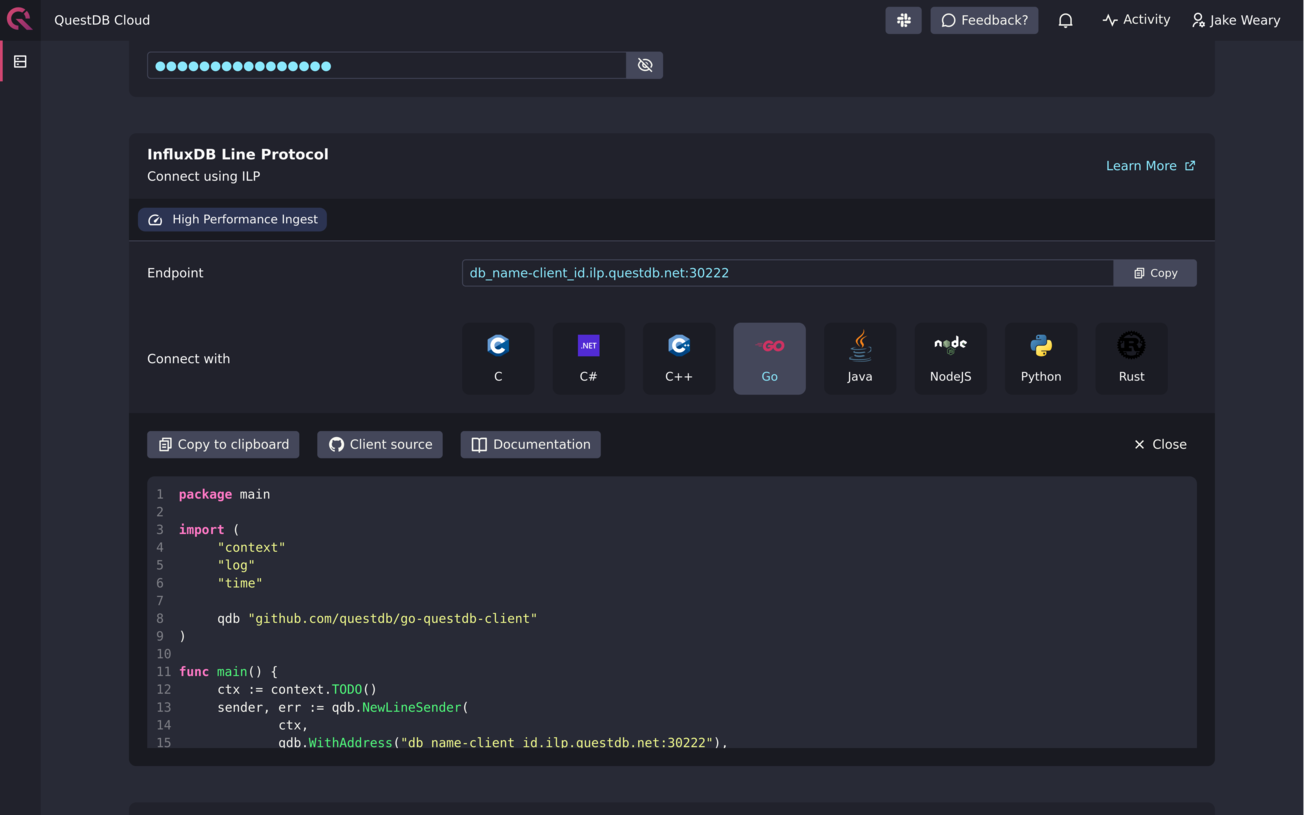The image size is (1304, 815).
Task: Click the 'QuestDB Cloud' title text
Action: coord(102,20)
